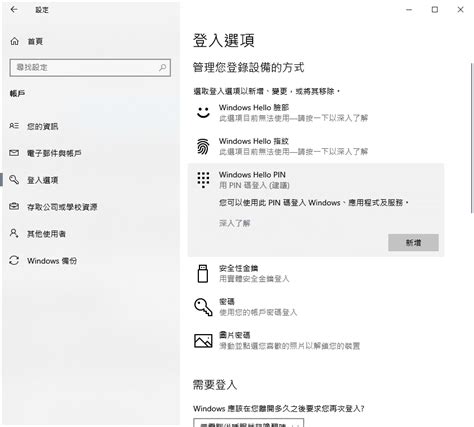Viewport: 474px width, 427px height.
Task: Open 電子郵件與帳戶 in sidebar
Action: [x=91, y=153]
